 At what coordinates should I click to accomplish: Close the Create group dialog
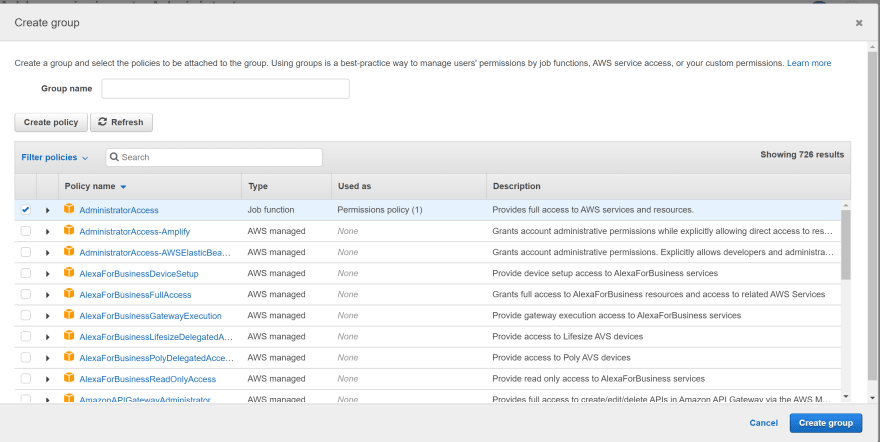(859, 23)
